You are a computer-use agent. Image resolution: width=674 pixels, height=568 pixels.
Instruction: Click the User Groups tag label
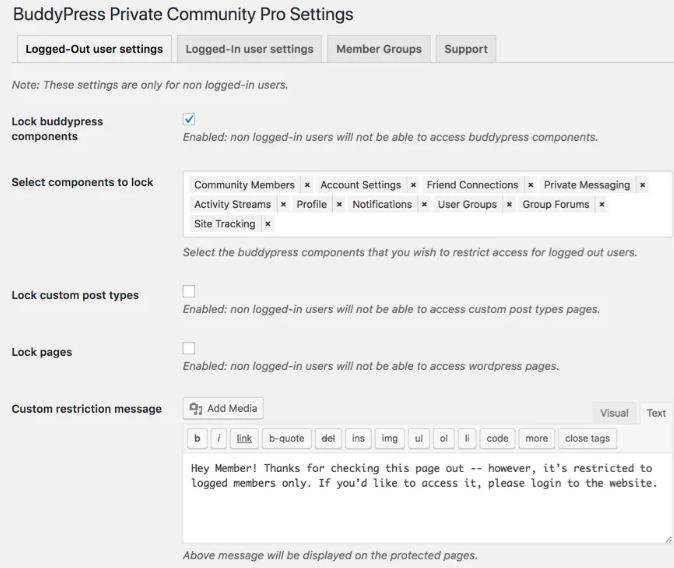467,204
